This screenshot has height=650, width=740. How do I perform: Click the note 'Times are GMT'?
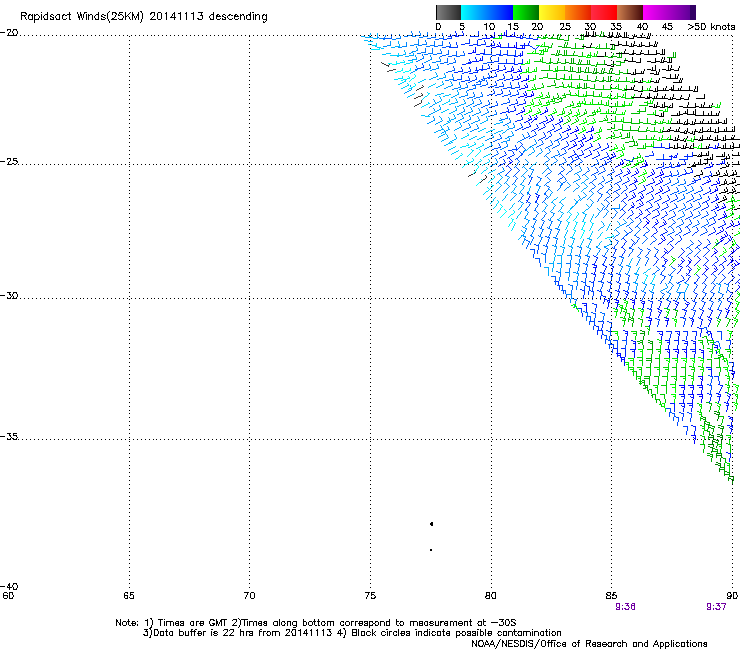[x=192, y=623]
